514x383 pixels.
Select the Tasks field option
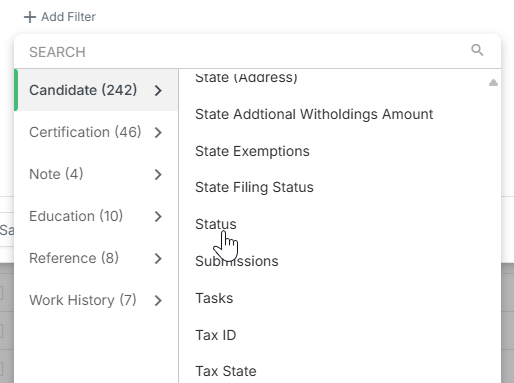coord(214,298)
